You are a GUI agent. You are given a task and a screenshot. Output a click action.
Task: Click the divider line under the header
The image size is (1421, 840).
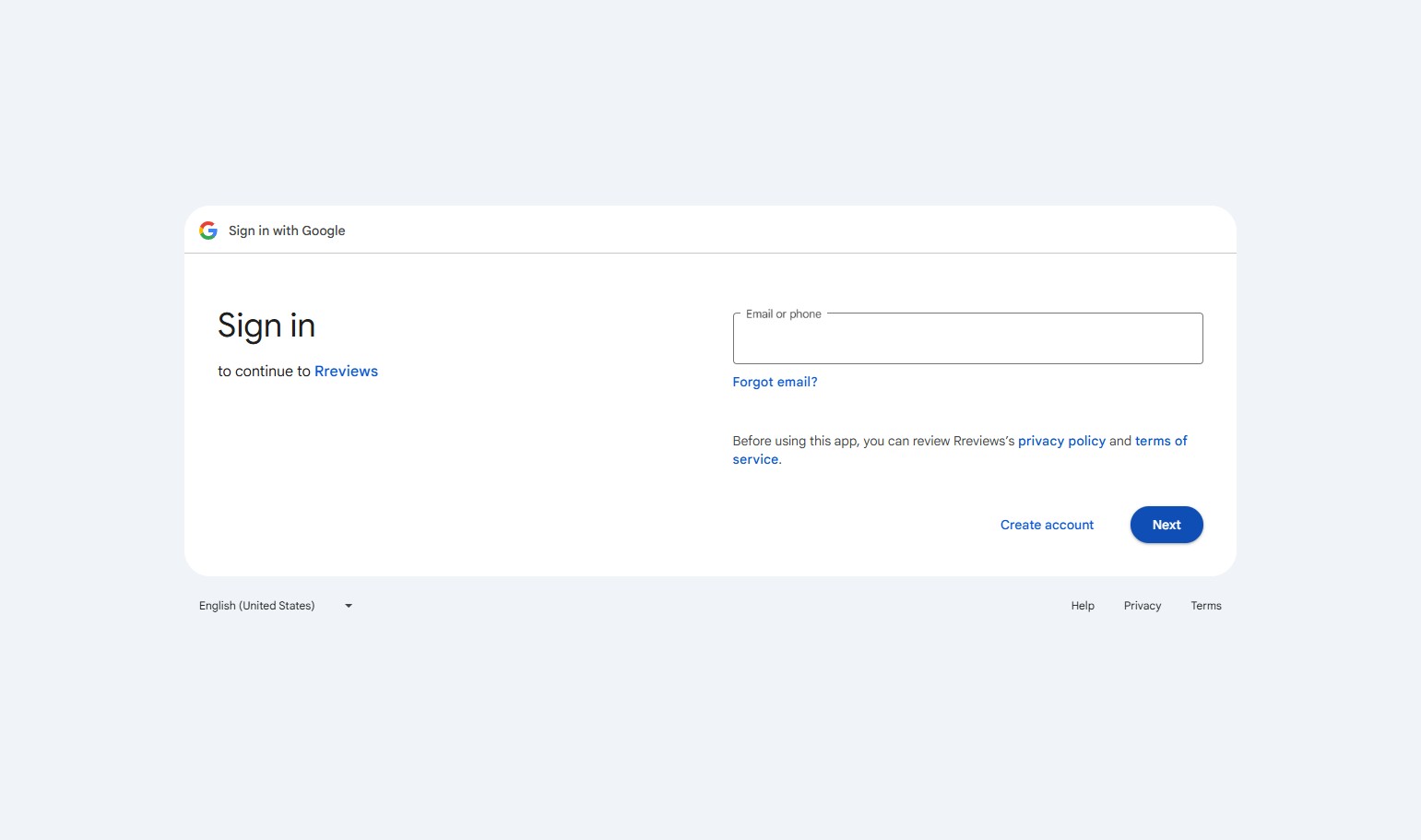[710, 253]
